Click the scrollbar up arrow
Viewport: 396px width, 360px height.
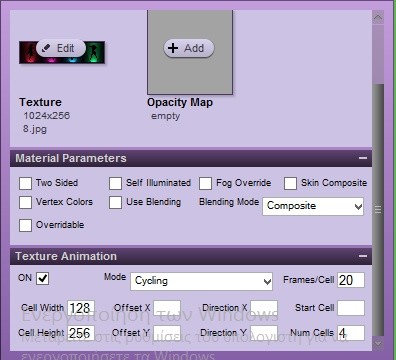point(378,17)
